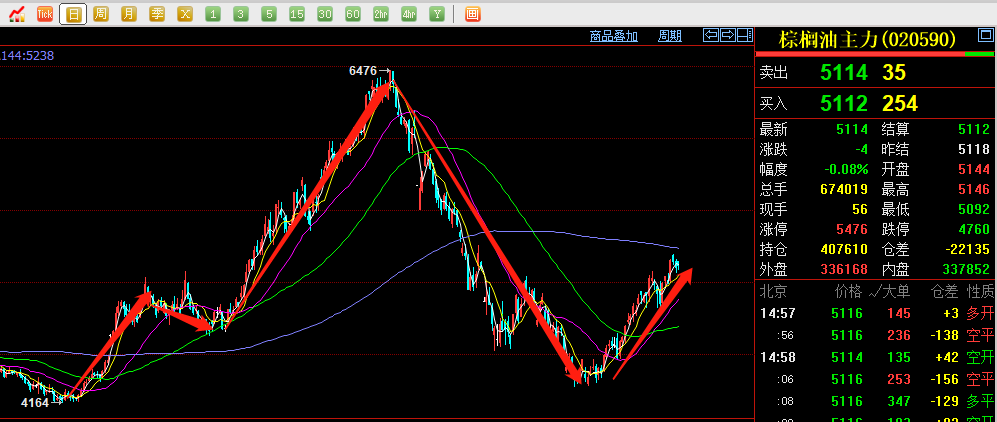Select the weekly (周) K-line period

101,13
